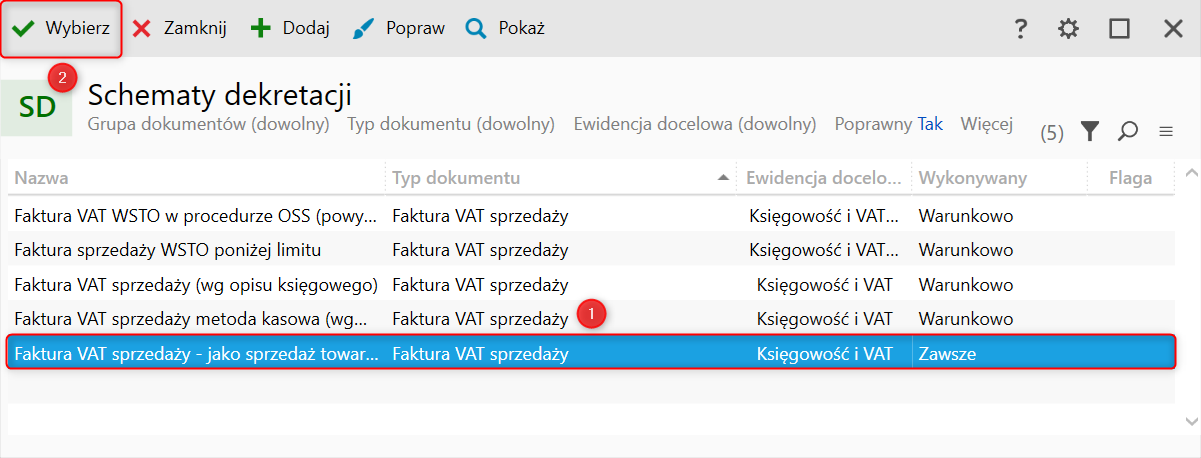Click Pokaż magnifier button
Viewport: 1201px width, 458px height.
click(x=506, y=29)
